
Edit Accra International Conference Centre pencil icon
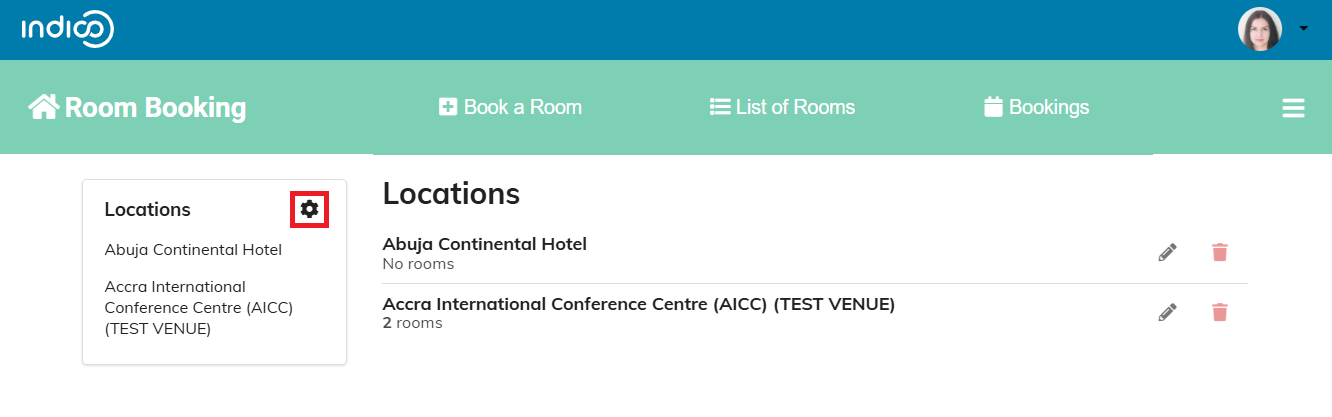click(x=1167, y=312)
